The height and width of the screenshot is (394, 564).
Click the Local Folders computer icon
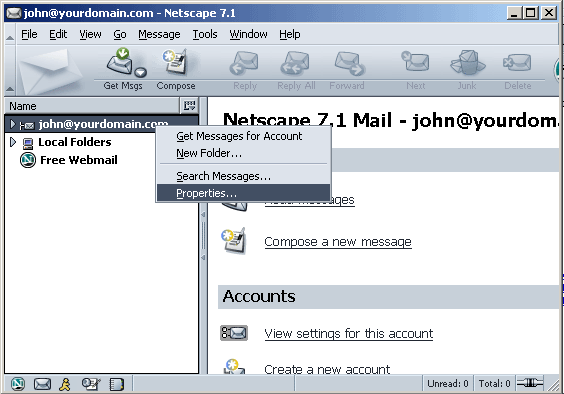[28, 143]
